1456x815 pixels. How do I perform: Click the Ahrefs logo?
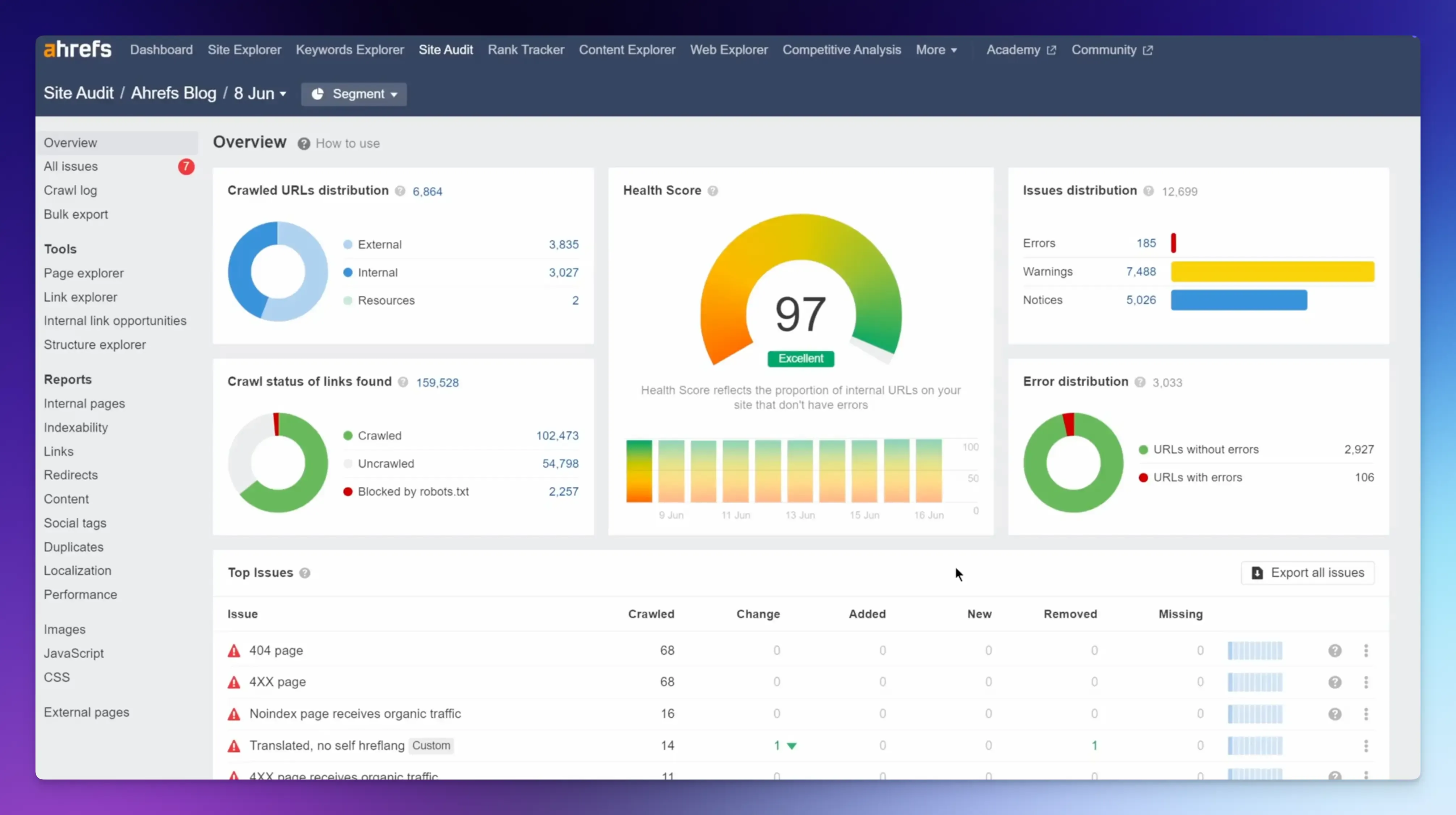tap(77, 50)
